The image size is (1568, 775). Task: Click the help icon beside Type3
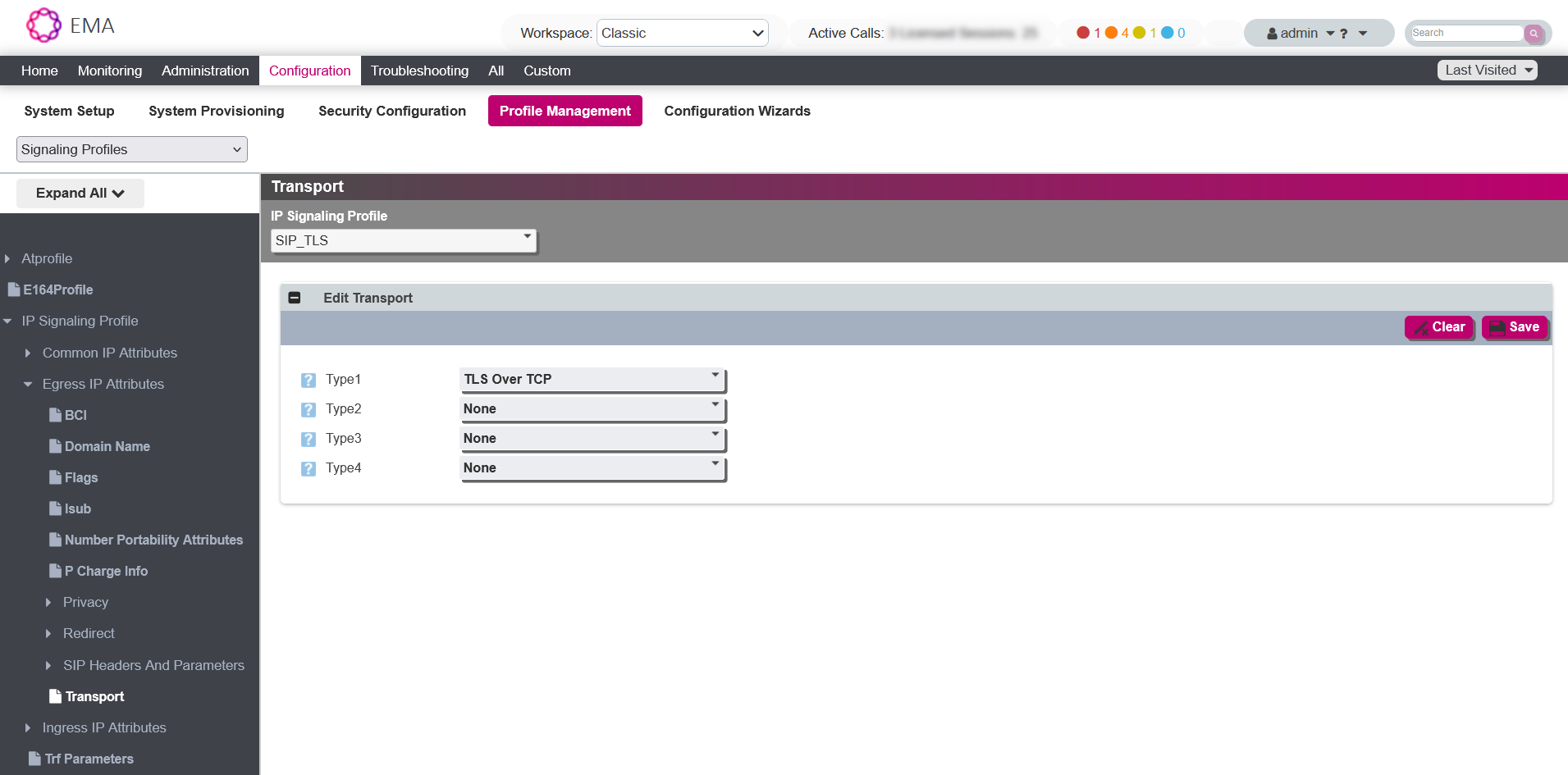pyautogui.click(x=309, y=439)
